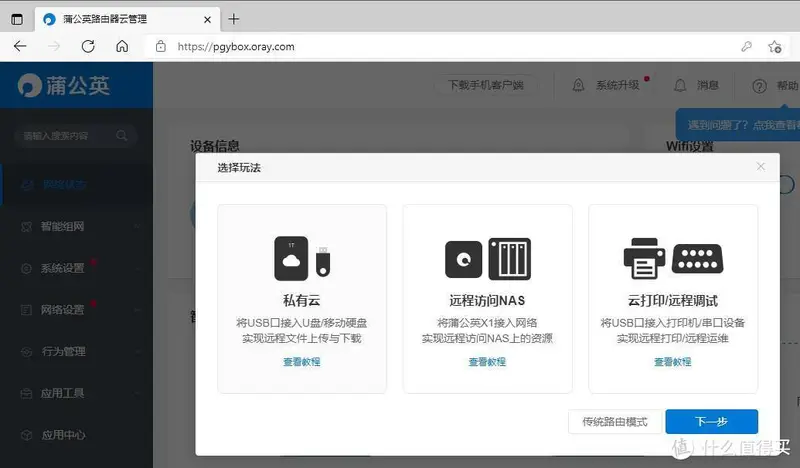Click the 系统升级 upgrade icon in header
This screenshot has height=468, width=800.
578,86
